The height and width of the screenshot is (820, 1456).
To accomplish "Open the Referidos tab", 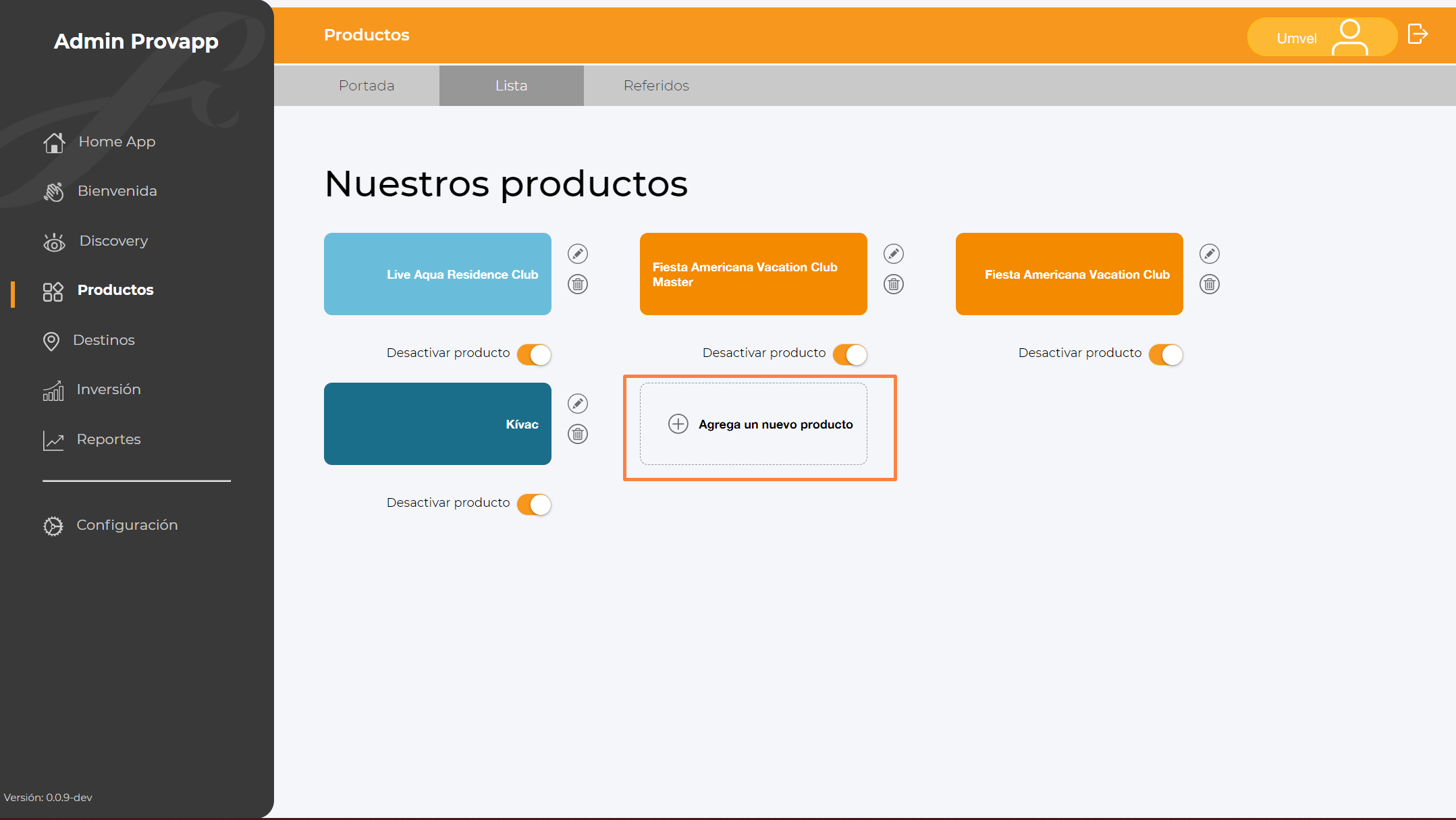I will point(656,86).
